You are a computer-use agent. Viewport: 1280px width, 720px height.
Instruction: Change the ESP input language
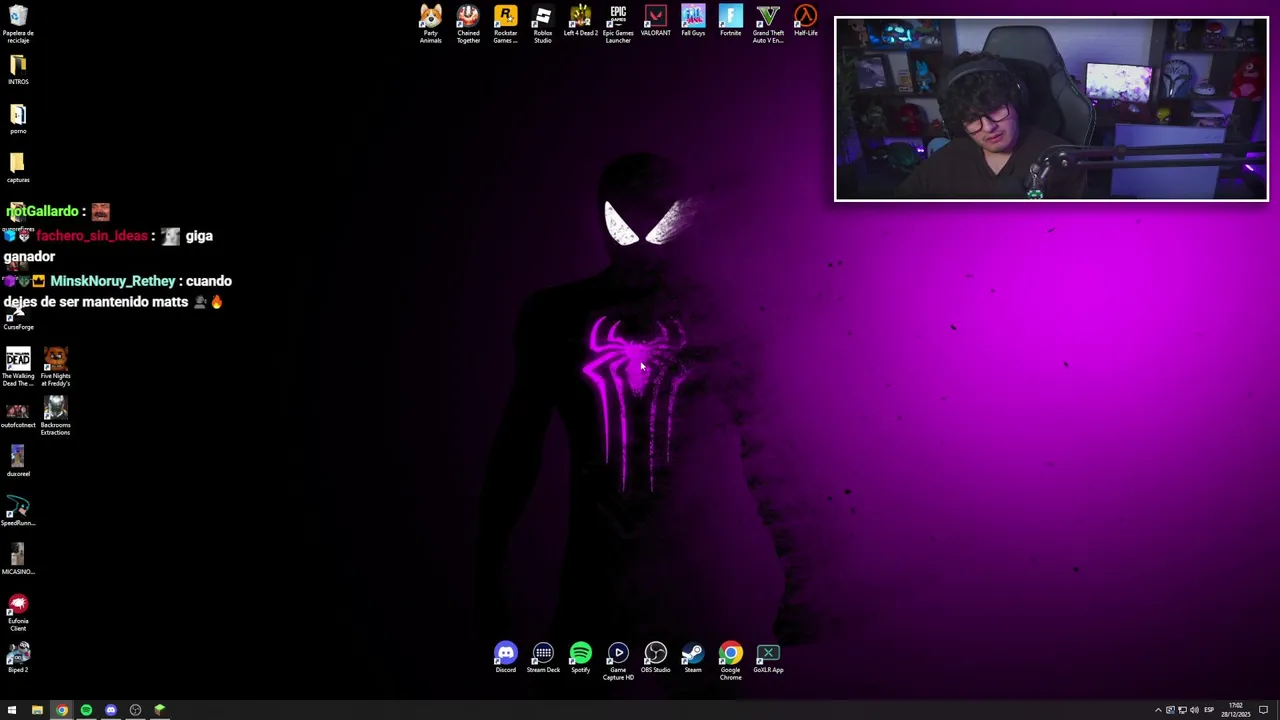pyautogui.click(x=1209, y=710)
